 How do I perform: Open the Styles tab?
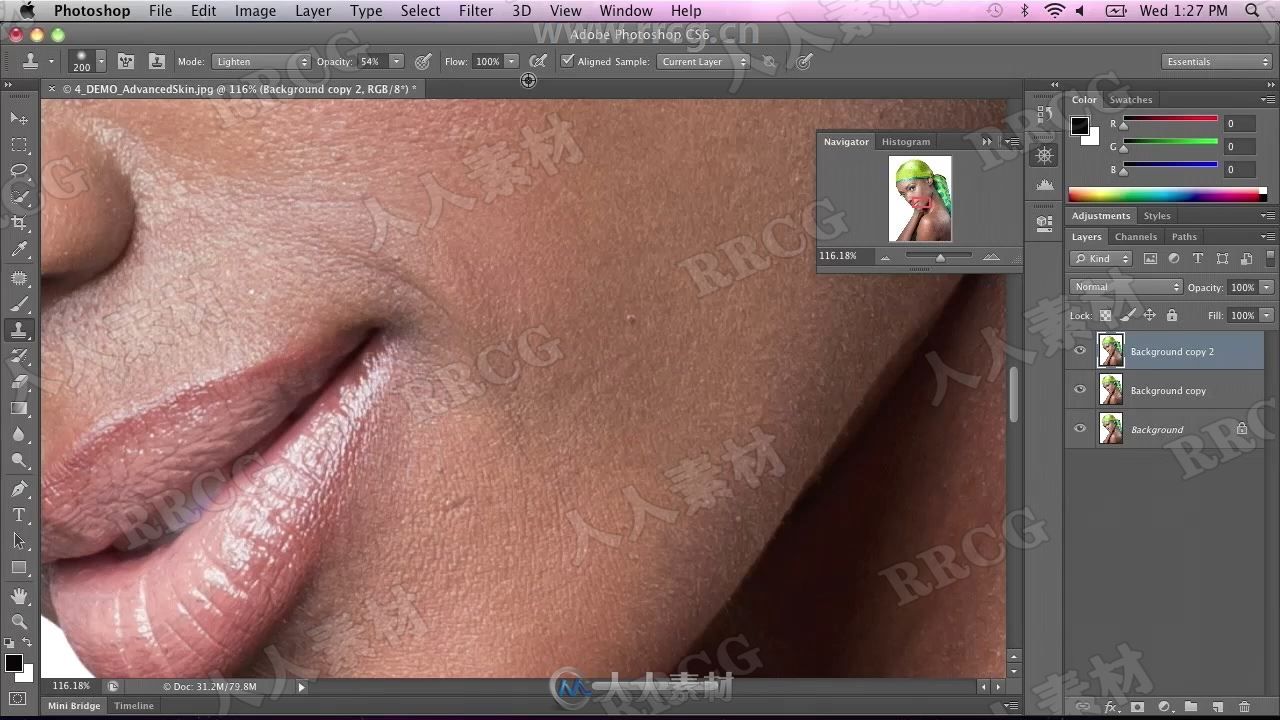coord(1157,216)
